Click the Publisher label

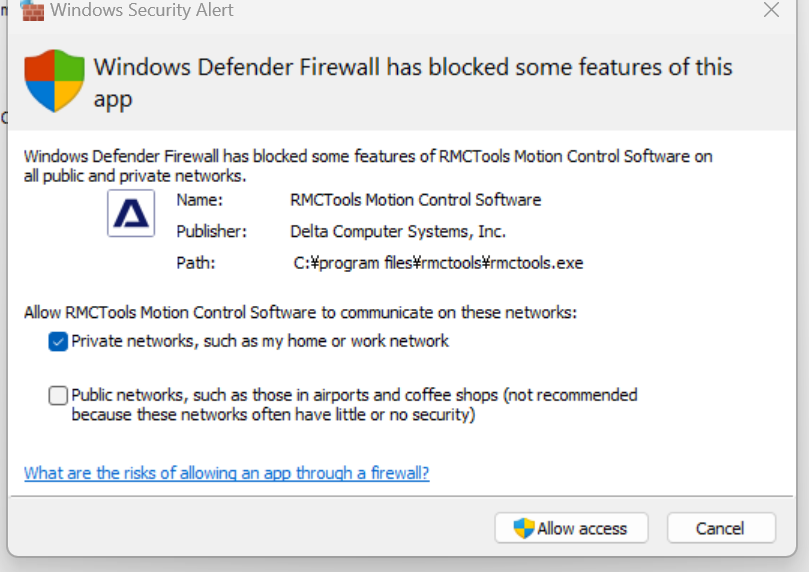click(212, 232)
